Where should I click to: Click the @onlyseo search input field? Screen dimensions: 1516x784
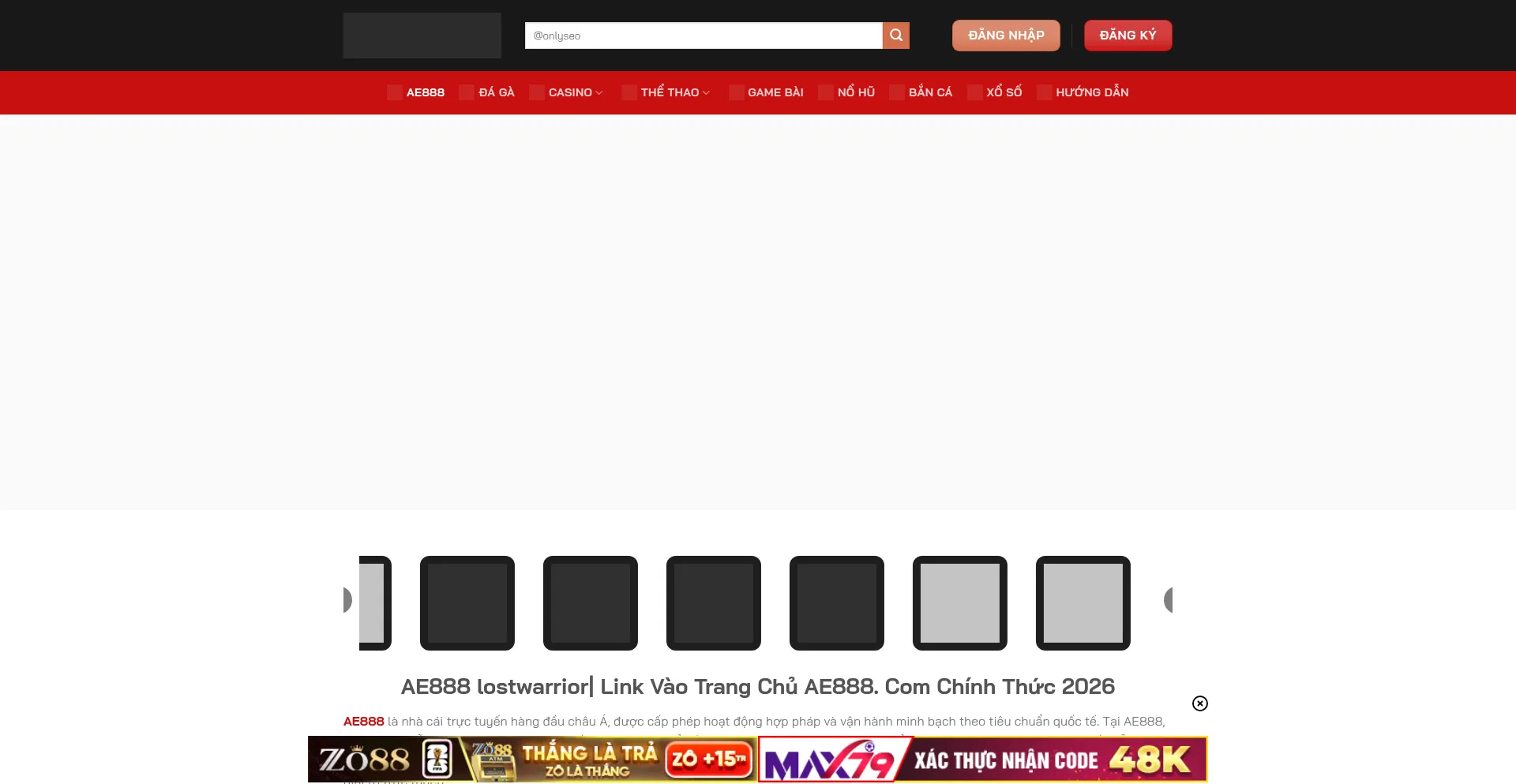coord(704,36)
